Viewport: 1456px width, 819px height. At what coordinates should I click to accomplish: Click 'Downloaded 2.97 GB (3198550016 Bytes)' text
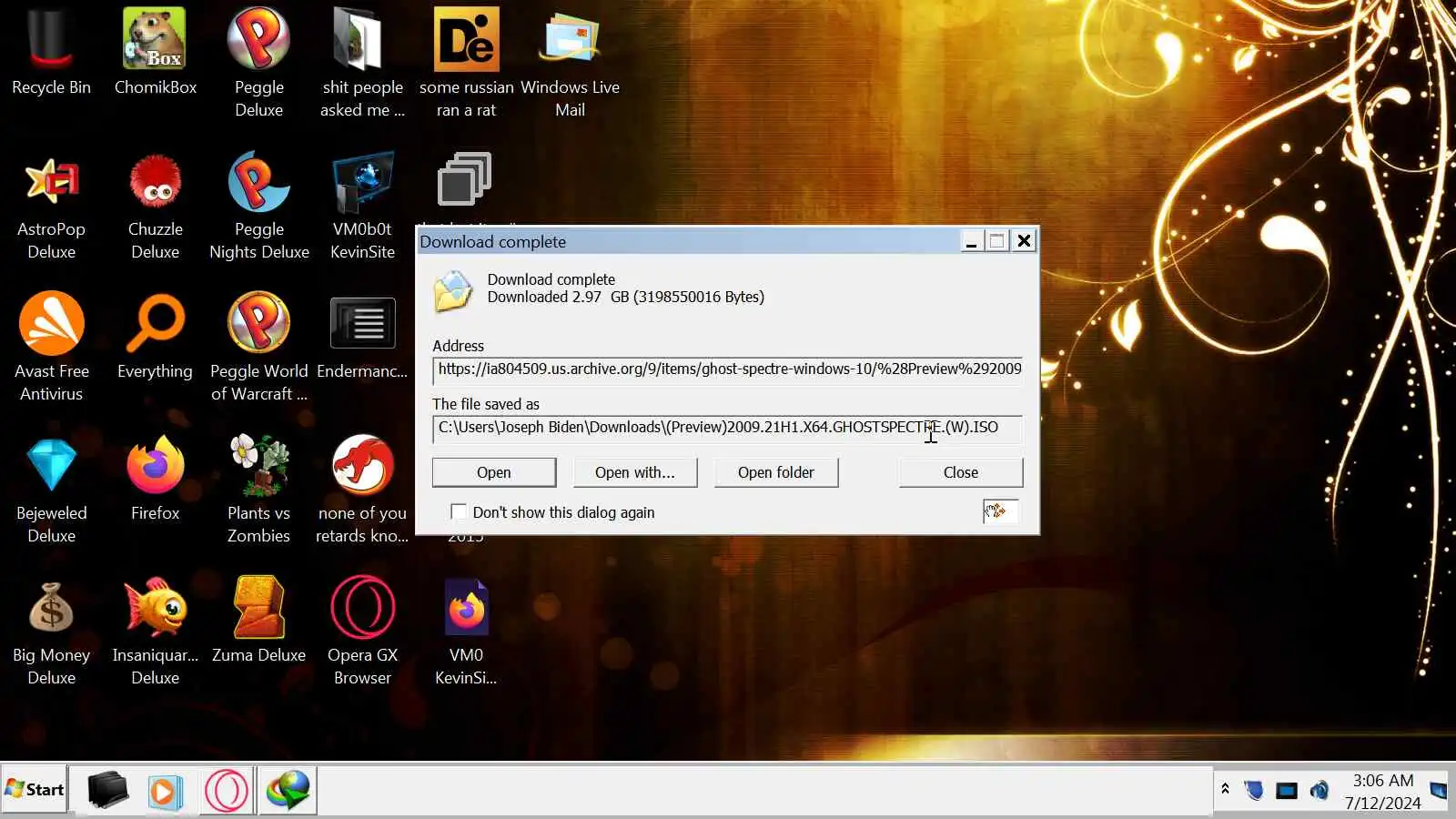pos(626,298)
